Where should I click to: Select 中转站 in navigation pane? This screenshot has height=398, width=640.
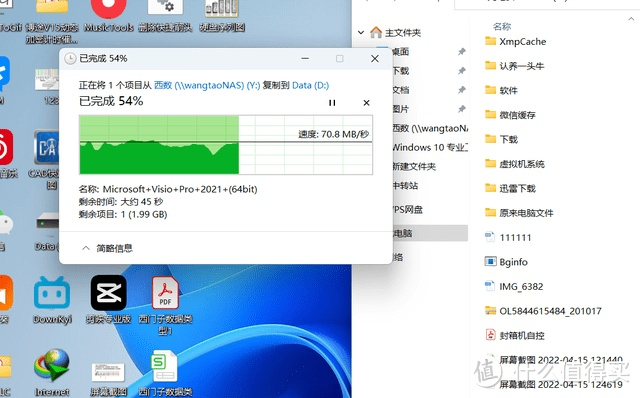coord(405,185)
